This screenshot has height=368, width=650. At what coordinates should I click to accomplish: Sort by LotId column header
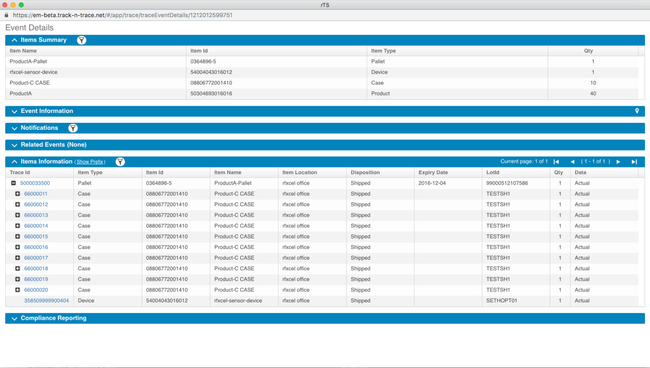coord(493,172)
